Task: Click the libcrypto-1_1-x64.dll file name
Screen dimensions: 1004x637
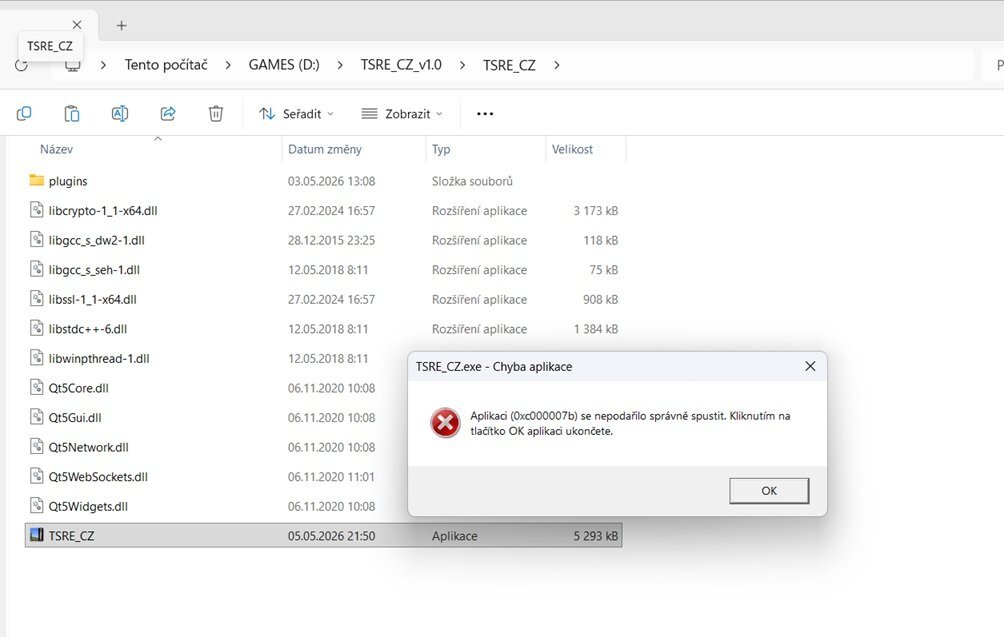Action: (x=103, y=211)
